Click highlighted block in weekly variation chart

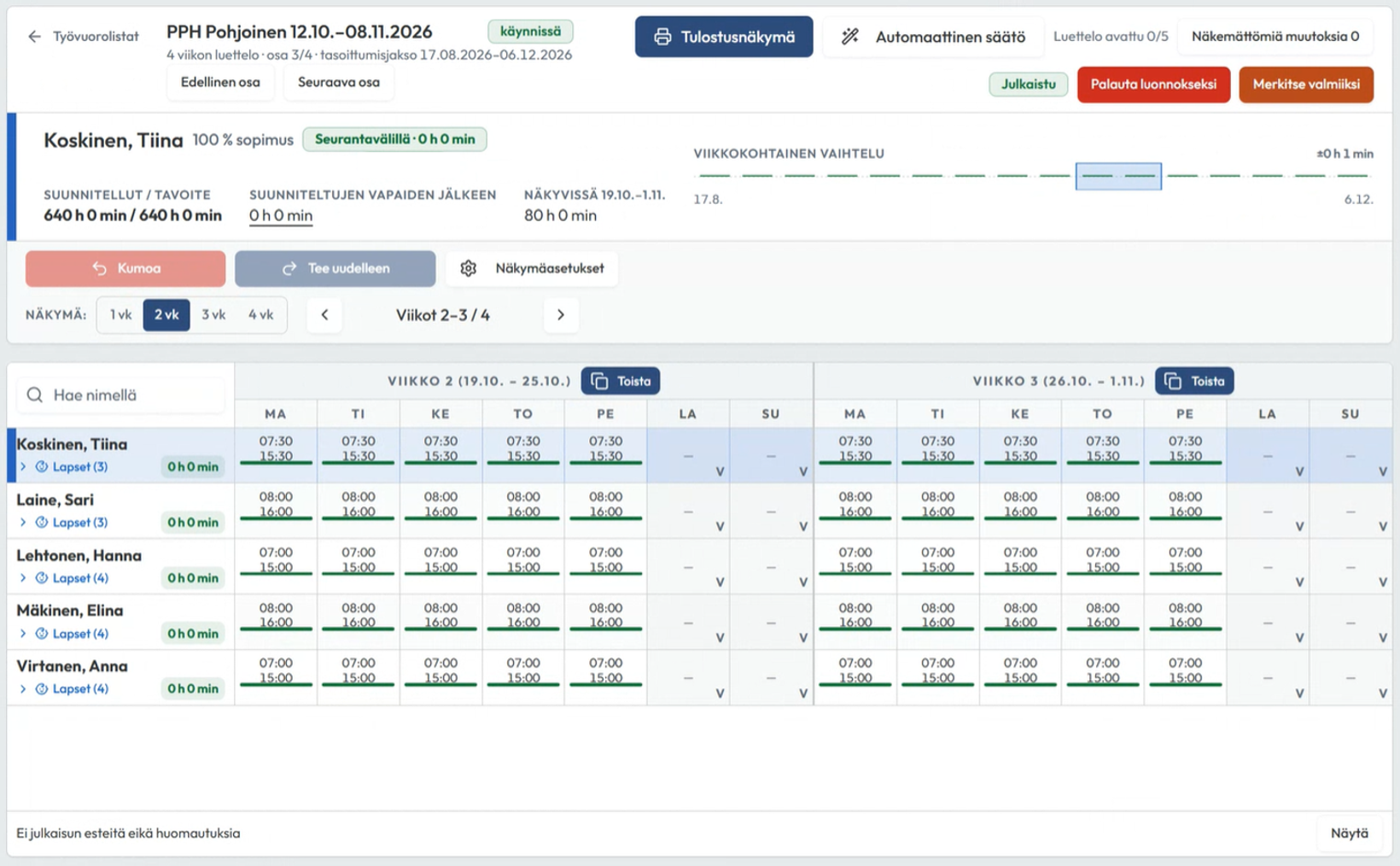(x=1118, y=176)
